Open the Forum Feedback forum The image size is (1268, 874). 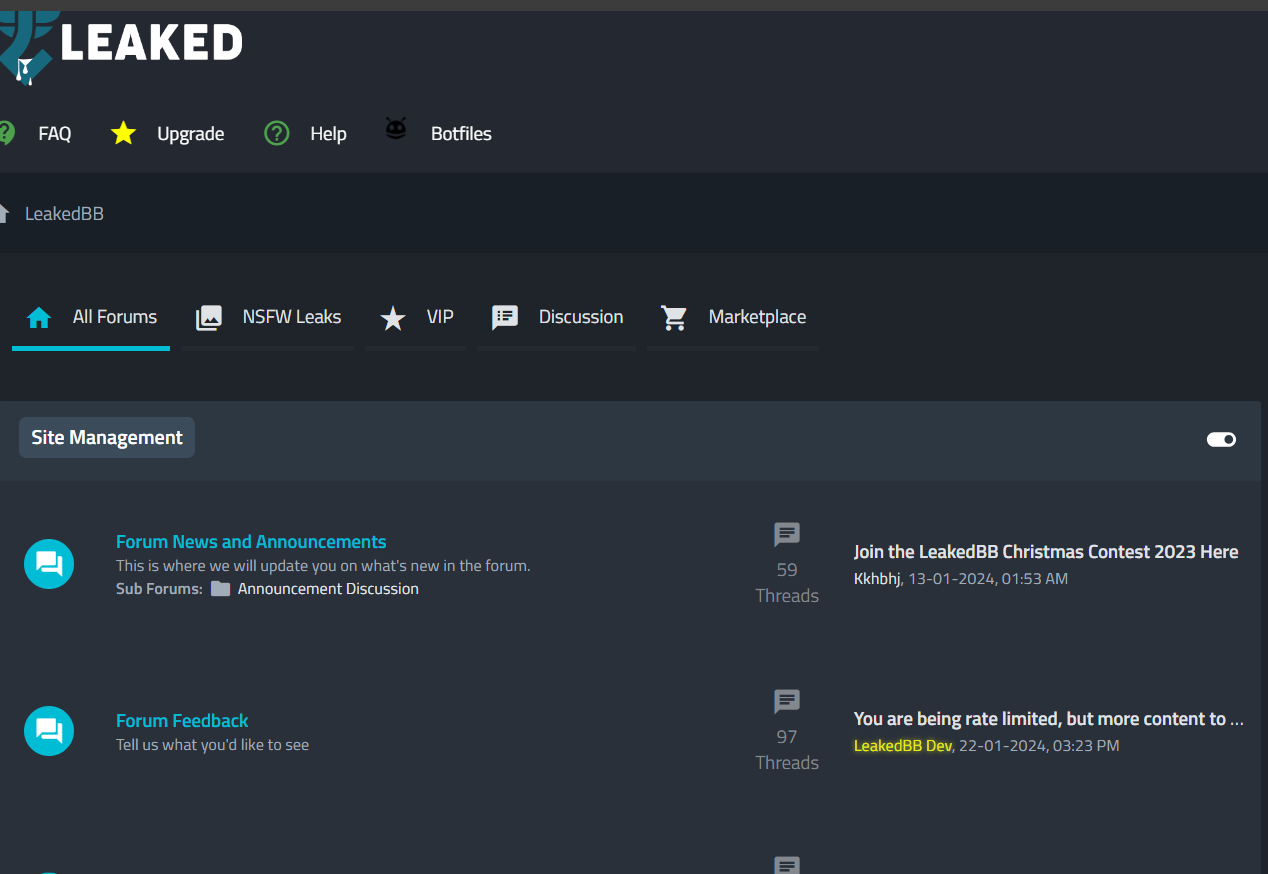coord(182,720)
